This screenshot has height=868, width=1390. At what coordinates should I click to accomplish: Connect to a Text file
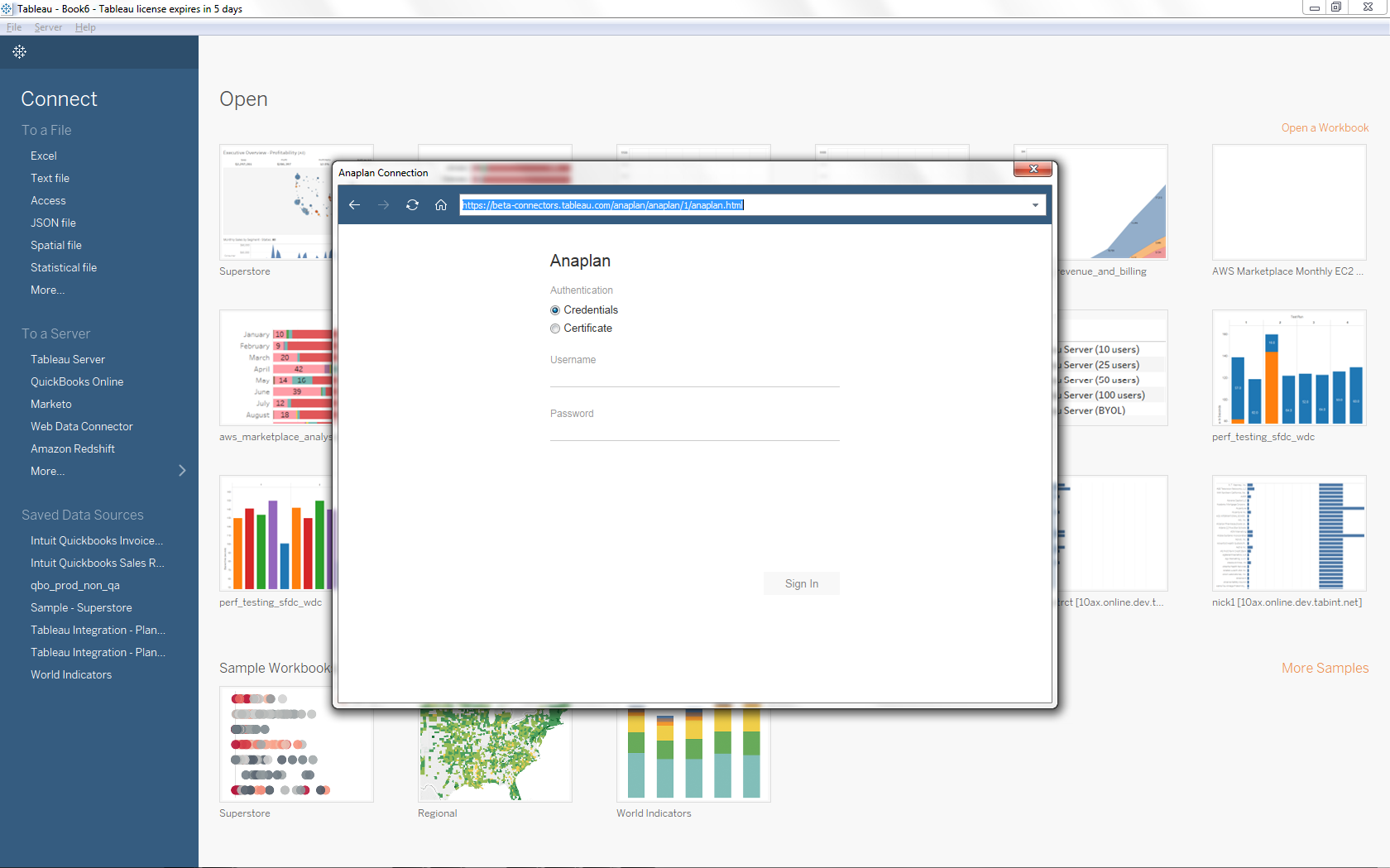coord(50,178)
